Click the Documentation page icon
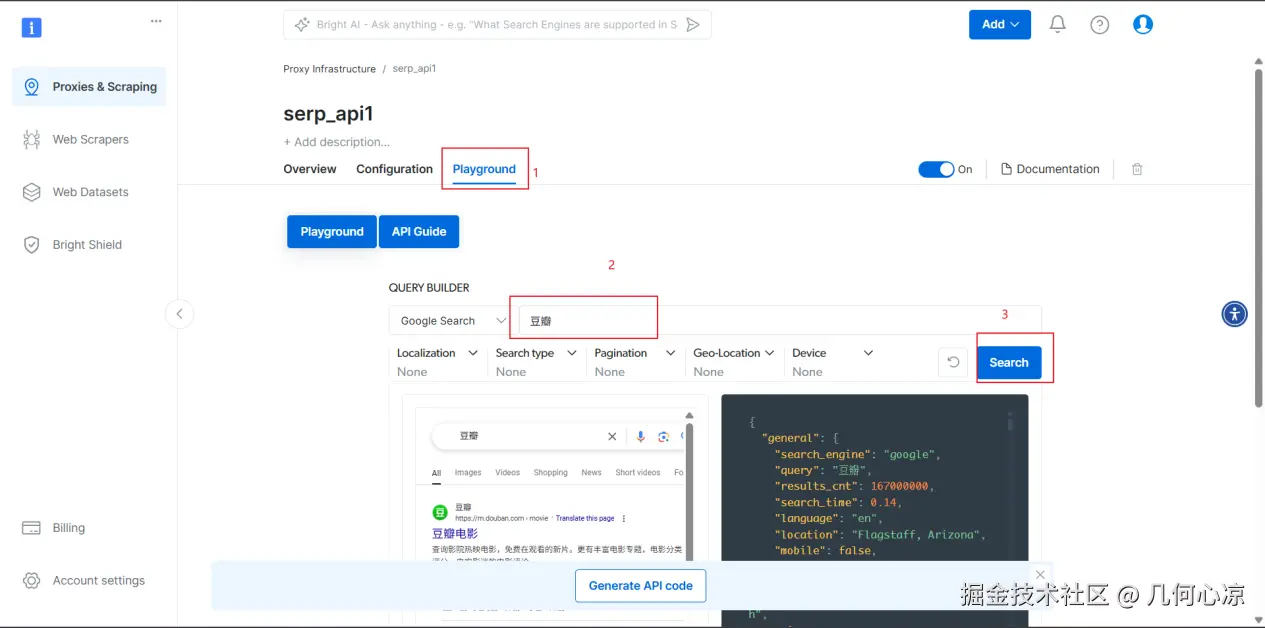 (1007, 169)
